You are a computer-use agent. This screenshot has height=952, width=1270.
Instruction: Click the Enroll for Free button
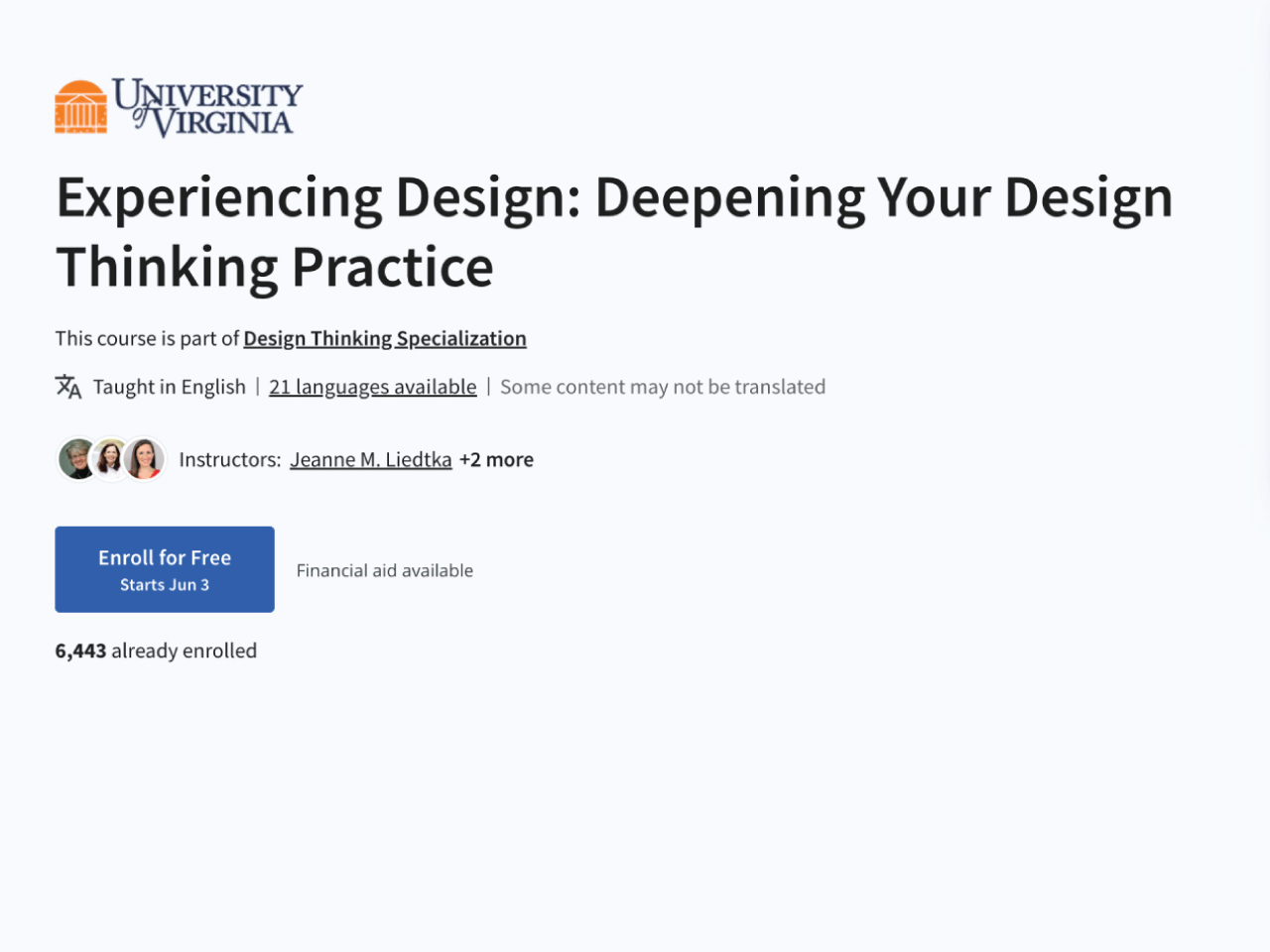(x=165, y=569)
